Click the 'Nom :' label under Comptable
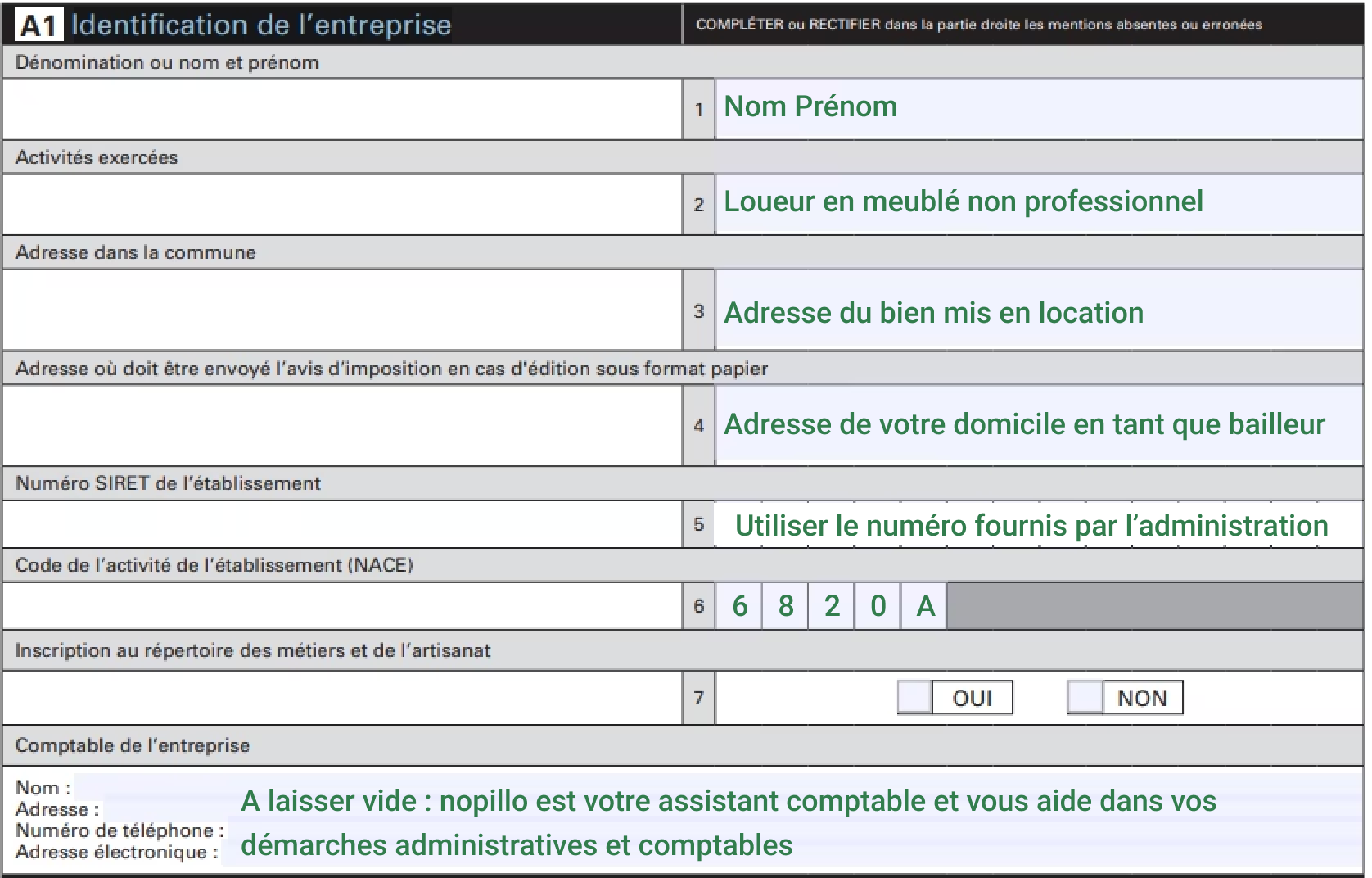This screenshot has height=878, width=1372. [x=43, y=788]
